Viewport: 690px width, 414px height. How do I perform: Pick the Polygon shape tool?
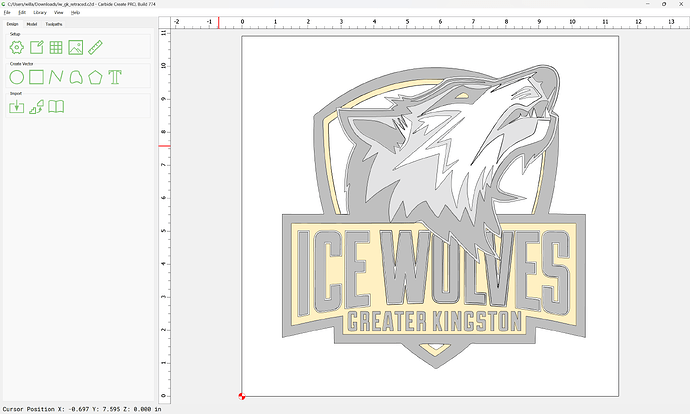(95, 77)
